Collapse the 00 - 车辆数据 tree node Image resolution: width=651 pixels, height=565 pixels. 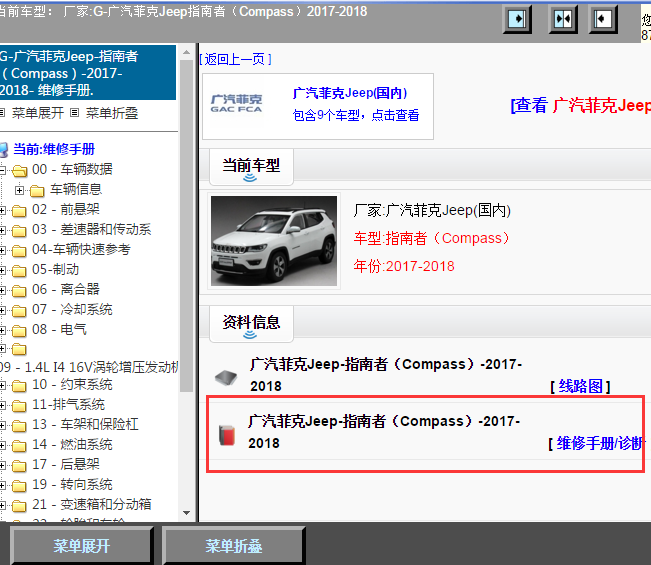(x=2, y=170)
